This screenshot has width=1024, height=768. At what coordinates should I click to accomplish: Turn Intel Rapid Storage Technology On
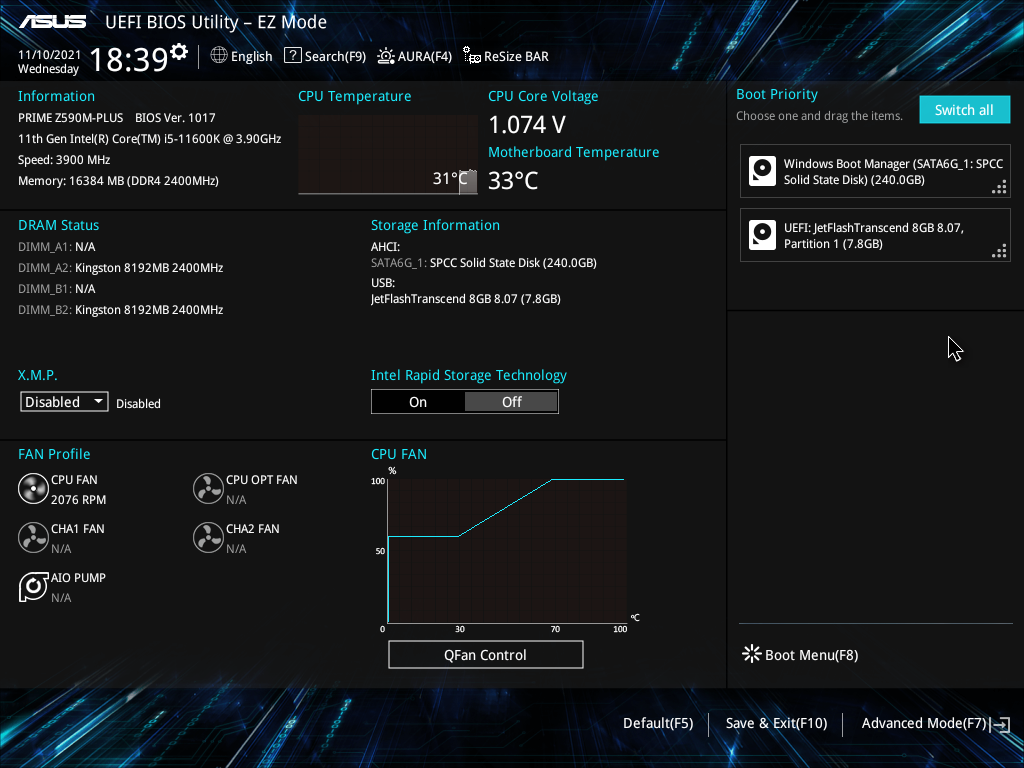pos(418,402)
